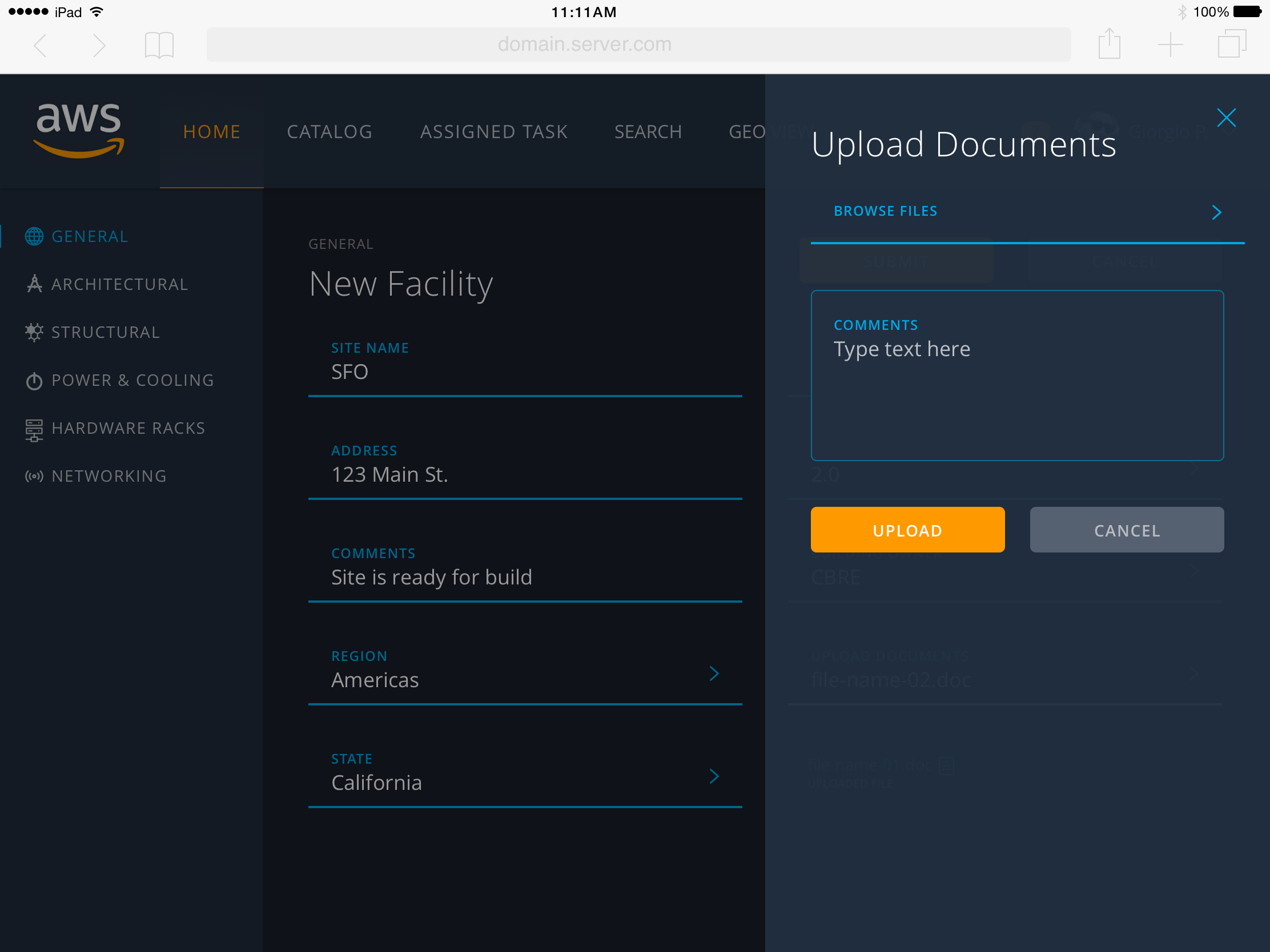Image resolution: width=1270 pixels, height=952 pixels.
Task: Close the Upload Documents panel
Action: (x=1226, y=118)
